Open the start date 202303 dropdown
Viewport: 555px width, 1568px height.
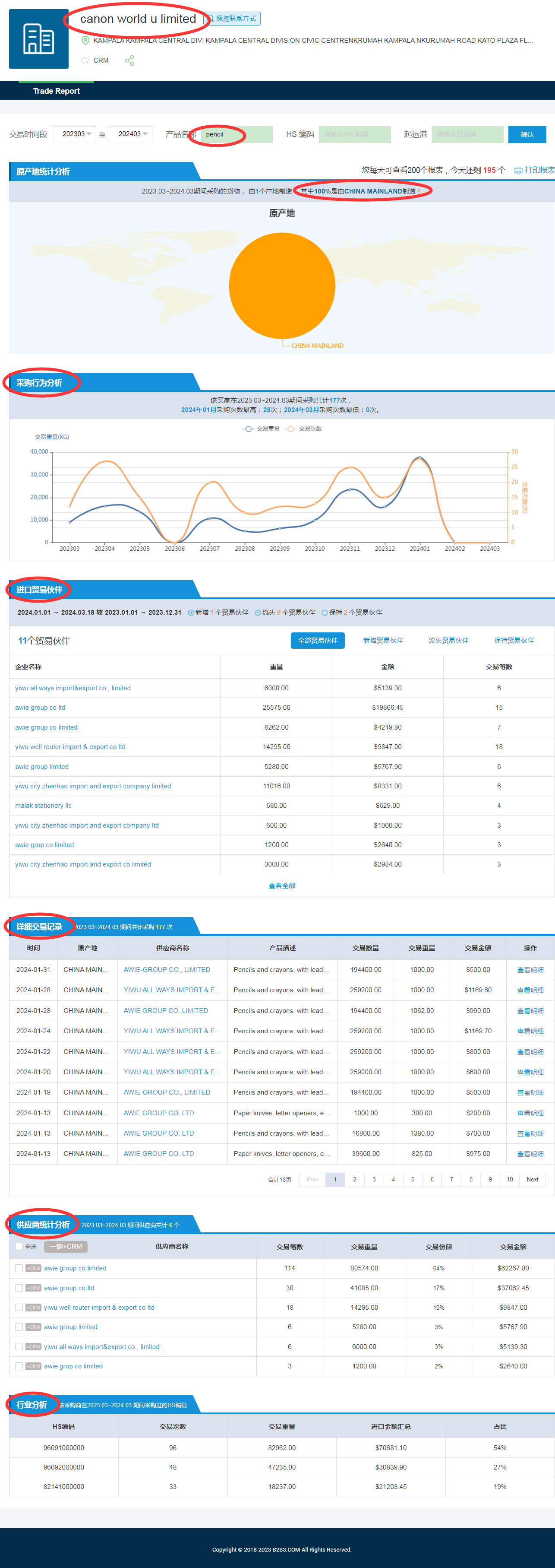pyautogui.click(x=73, y=134)
